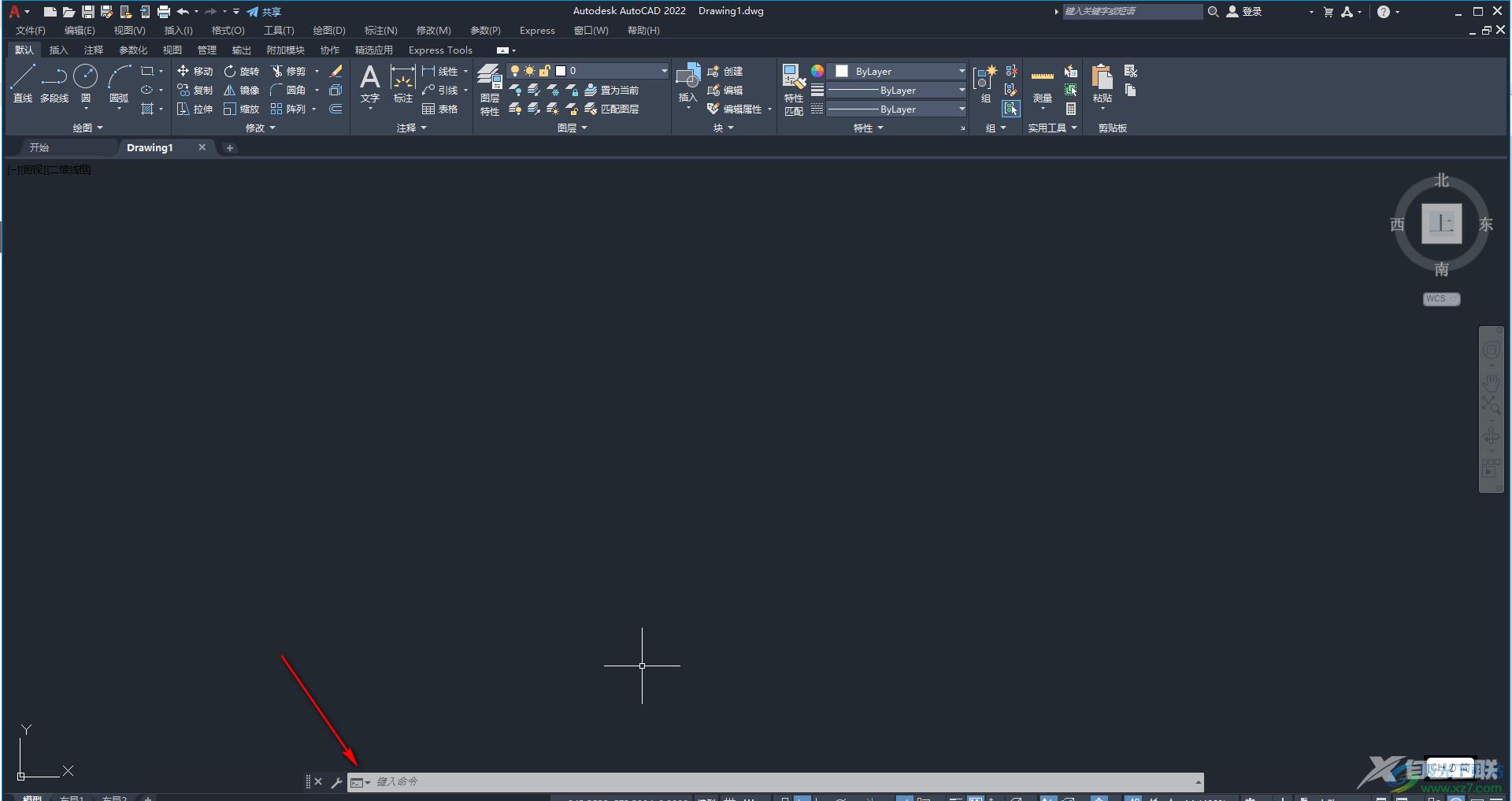
Task: Open the Layer 0 dropdown list
Action: point(664,71)
